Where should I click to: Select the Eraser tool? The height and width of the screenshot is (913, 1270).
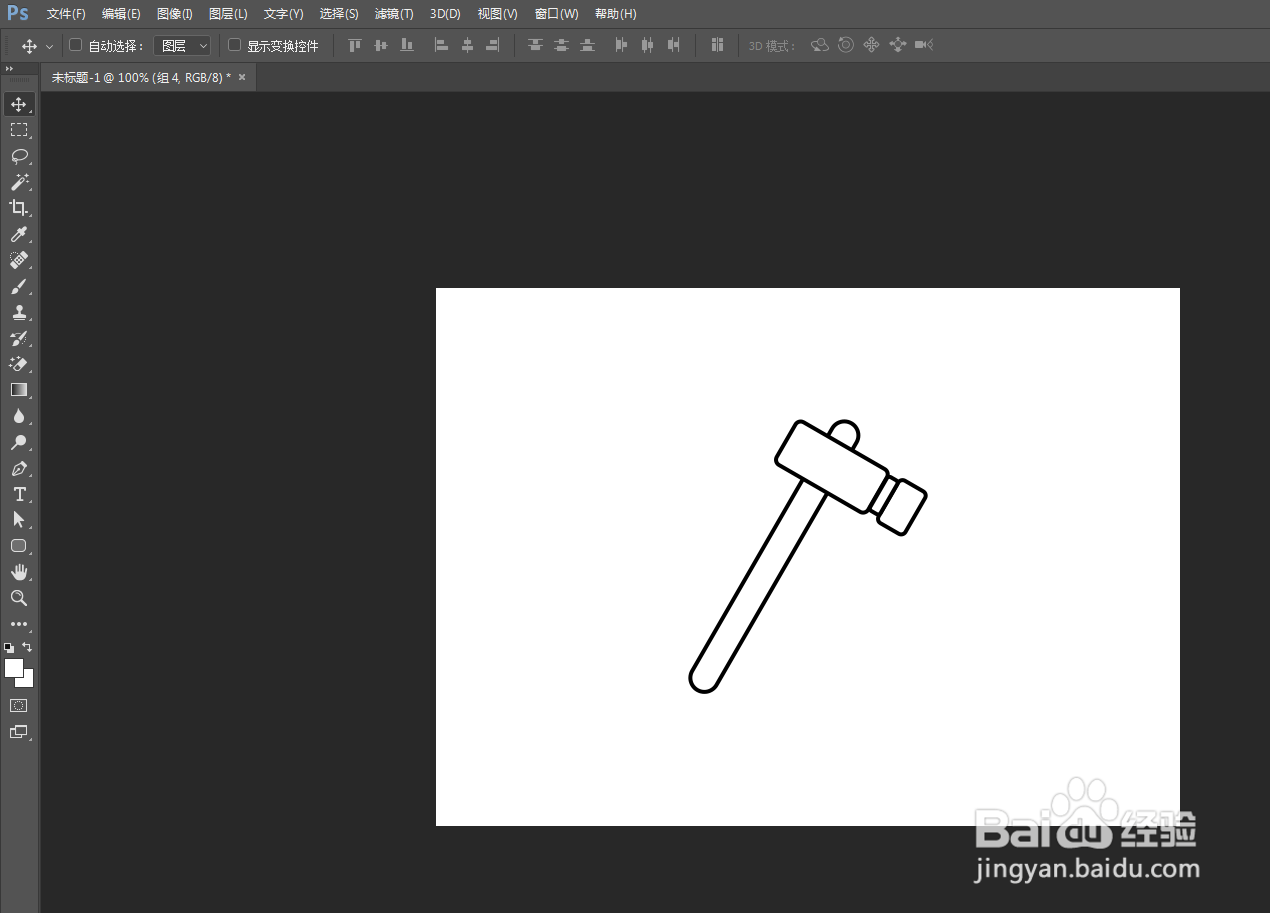[x=19, y=364]
